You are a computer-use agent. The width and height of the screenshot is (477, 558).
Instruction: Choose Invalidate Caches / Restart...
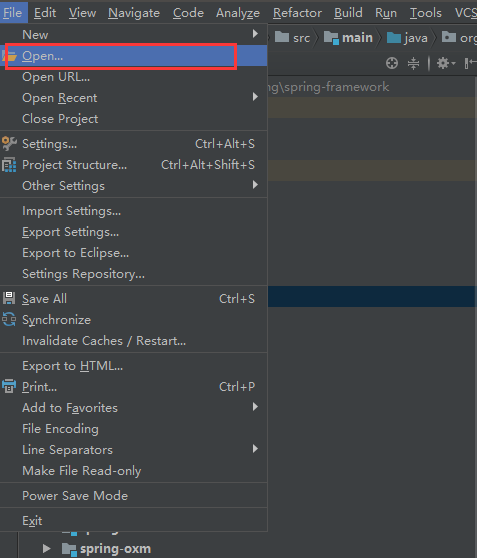pyautogui.click(x=133, y=341)
